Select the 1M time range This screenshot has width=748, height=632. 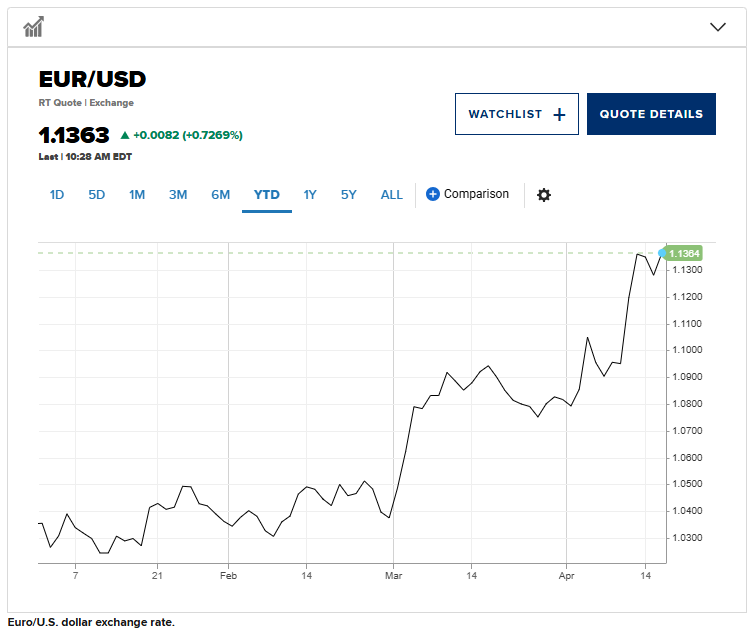click(137, 195)
